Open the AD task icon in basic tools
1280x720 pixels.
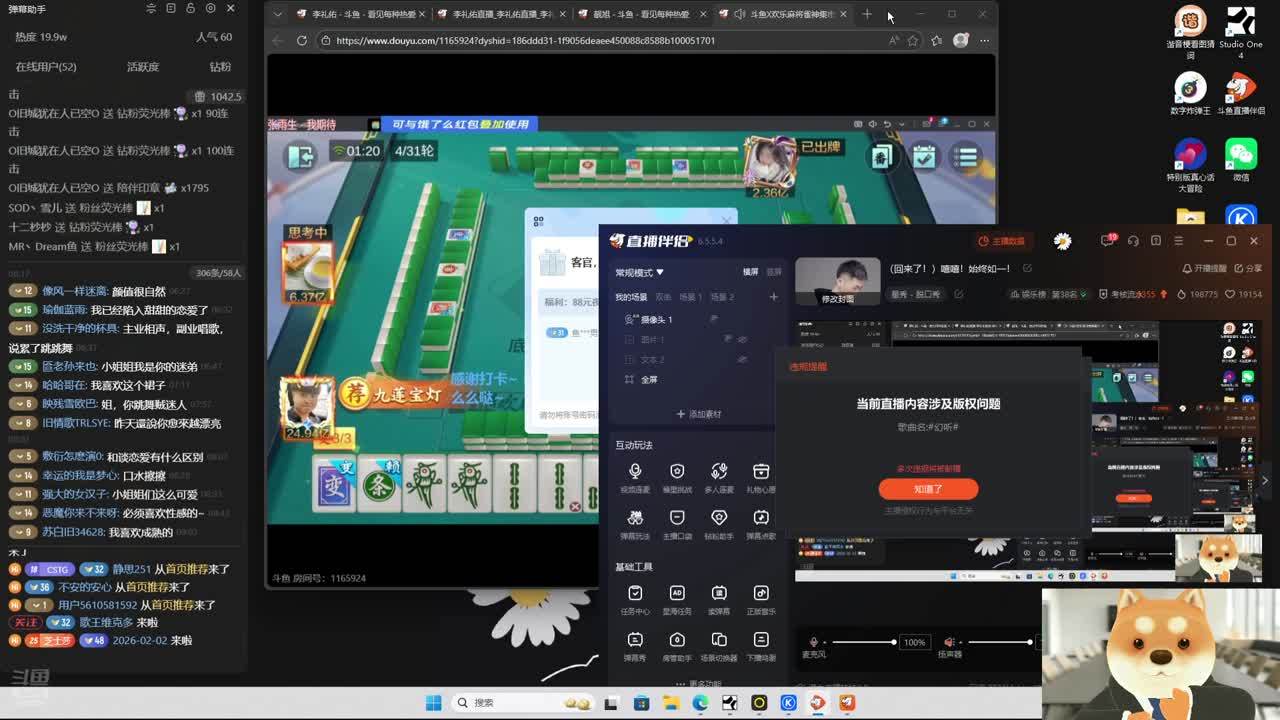pyautogui.click(x=677, y=599)
